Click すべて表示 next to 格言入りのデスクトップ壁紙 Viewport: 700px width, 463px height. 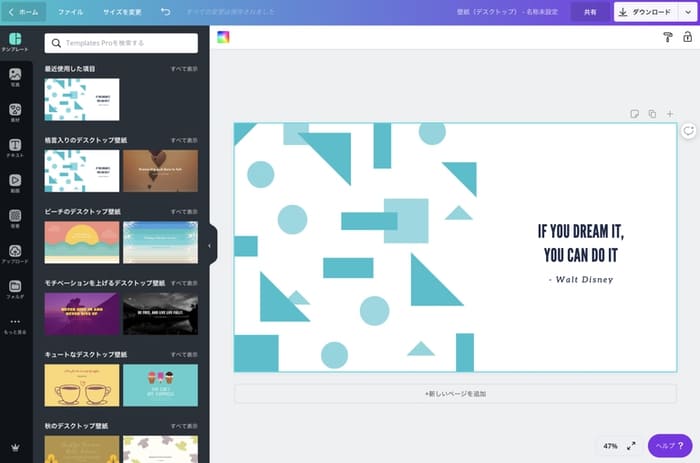(x=184, y=140)
